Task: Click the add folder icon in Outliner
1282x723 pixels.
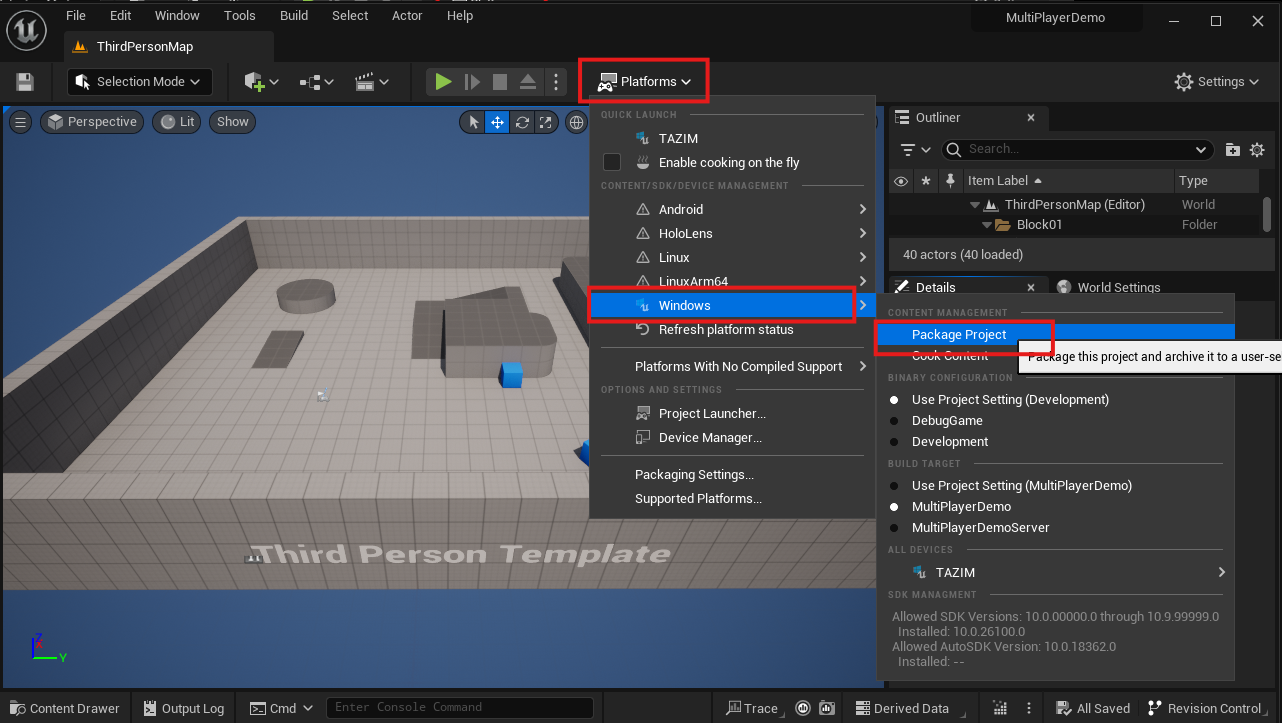Action: 1232,150
